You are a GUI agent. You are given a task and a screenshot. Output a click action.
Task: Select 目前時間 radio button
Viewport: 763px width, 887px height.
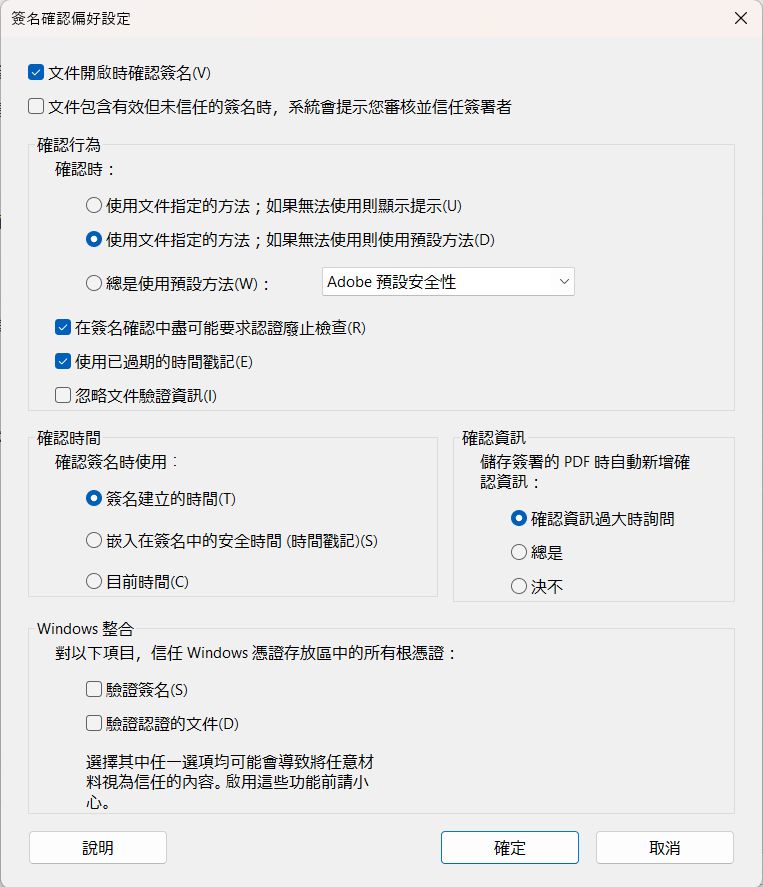(x=94, y=581)
